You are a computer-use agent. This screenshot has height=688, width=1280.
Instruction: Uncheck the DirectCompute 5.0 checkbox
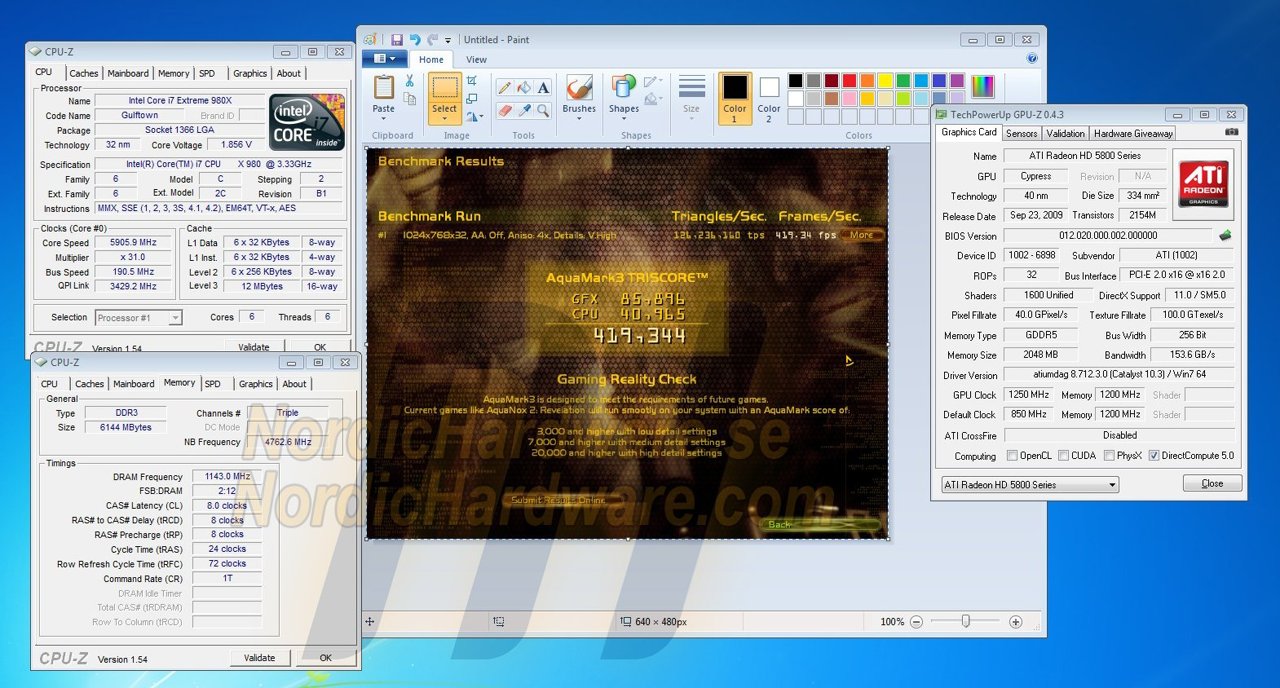[x=1154, y=456]
